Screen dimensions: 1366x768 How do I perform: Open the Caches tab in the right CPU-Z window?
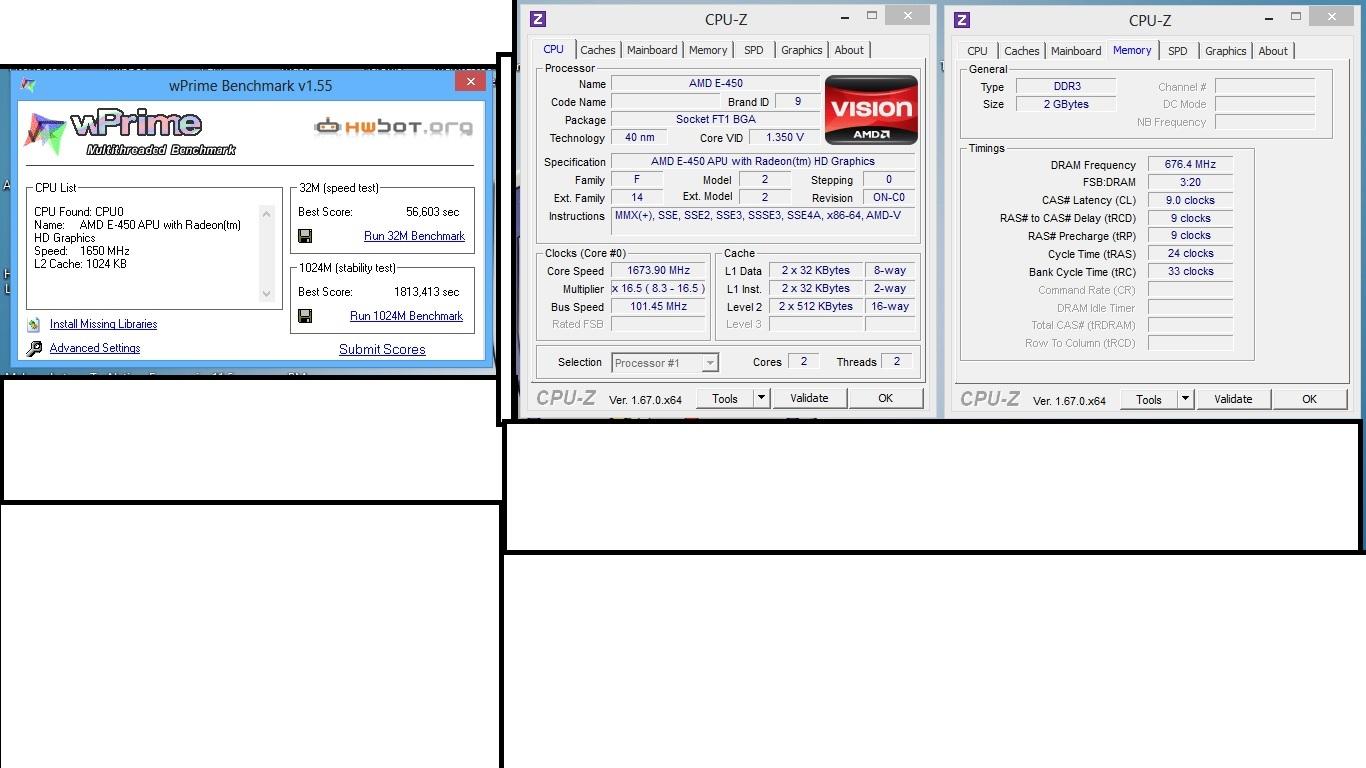[1022, 51]
